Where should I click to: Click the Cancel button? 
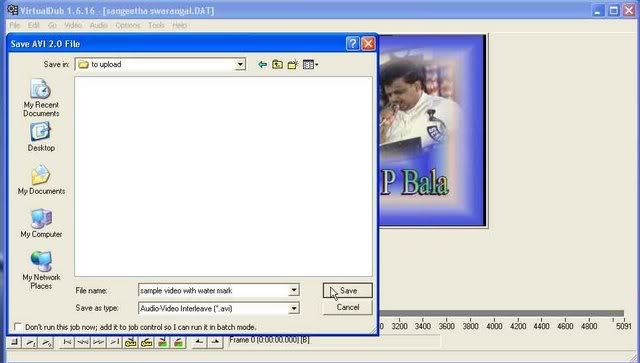click(x=347, y=307)
